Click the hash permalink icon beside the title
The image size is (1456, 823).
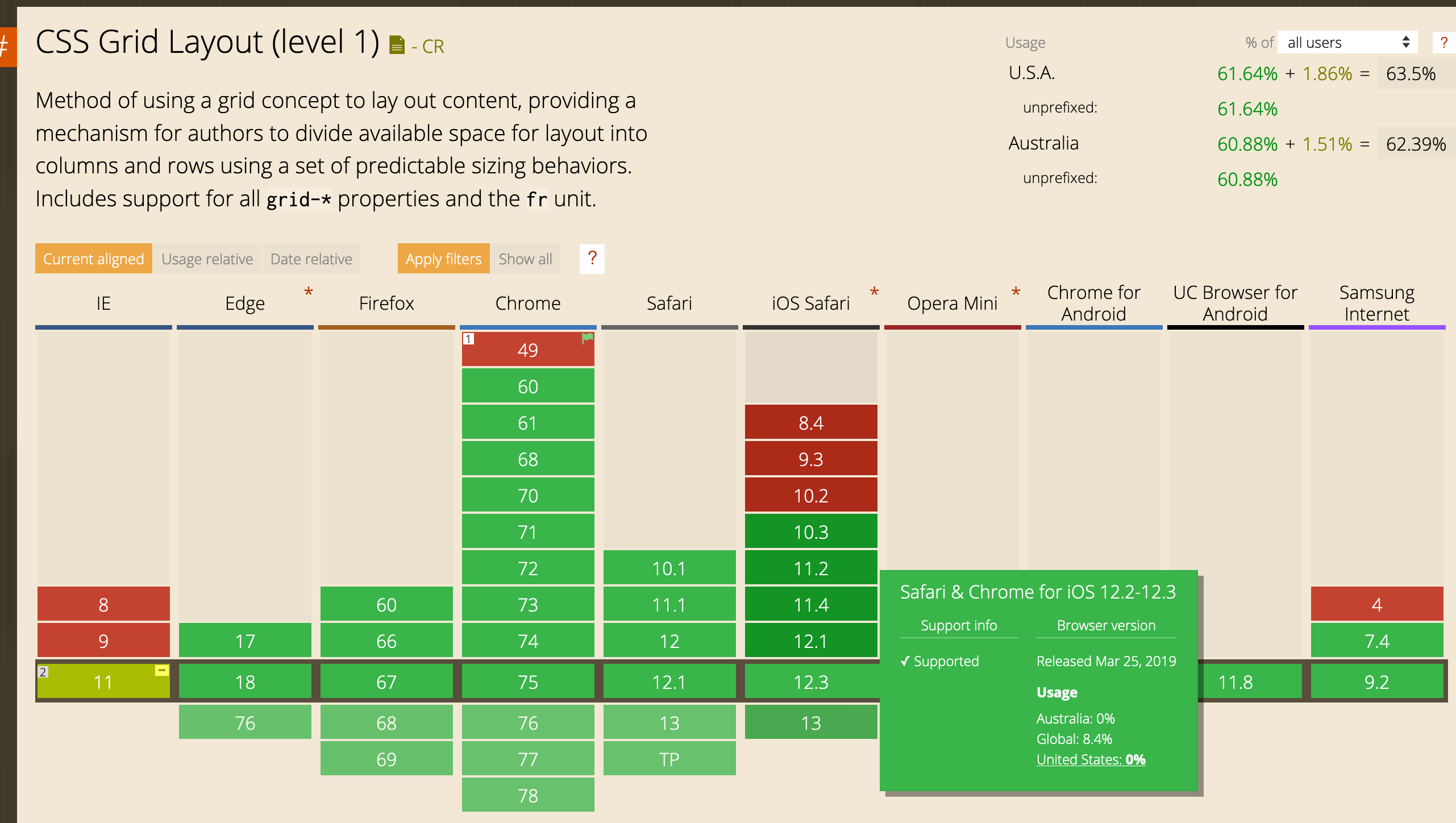coord(7,47)
